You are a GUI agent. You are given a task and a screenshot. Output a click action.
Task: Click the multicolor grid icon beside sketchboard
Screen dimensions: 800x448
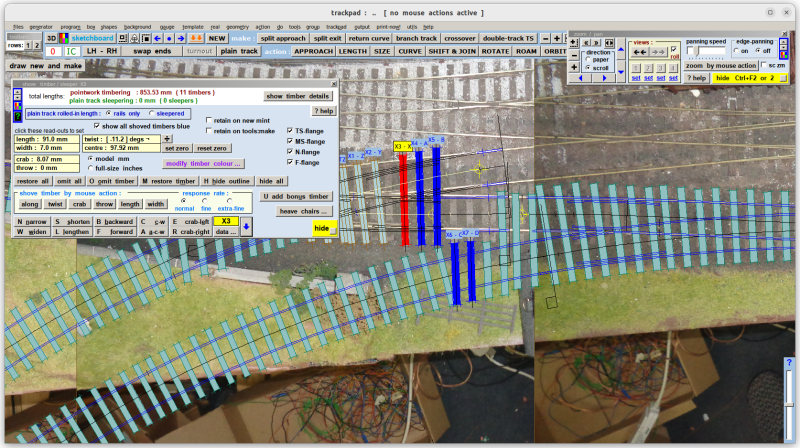64,38
